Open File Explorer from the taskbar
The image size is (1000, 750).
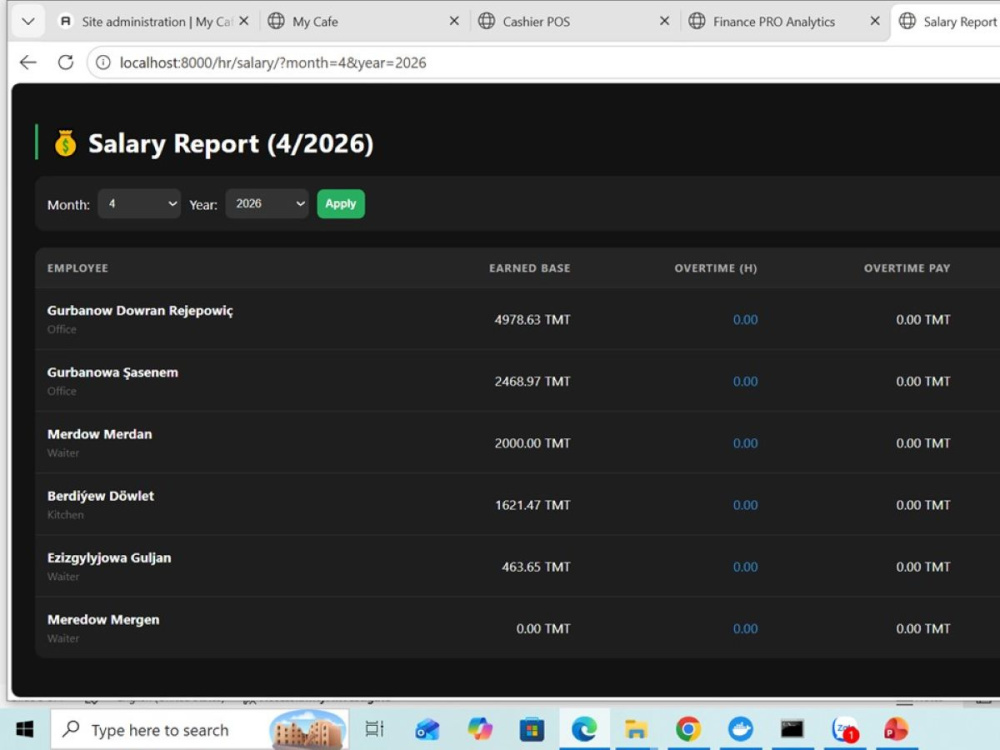tap(636, 729)
